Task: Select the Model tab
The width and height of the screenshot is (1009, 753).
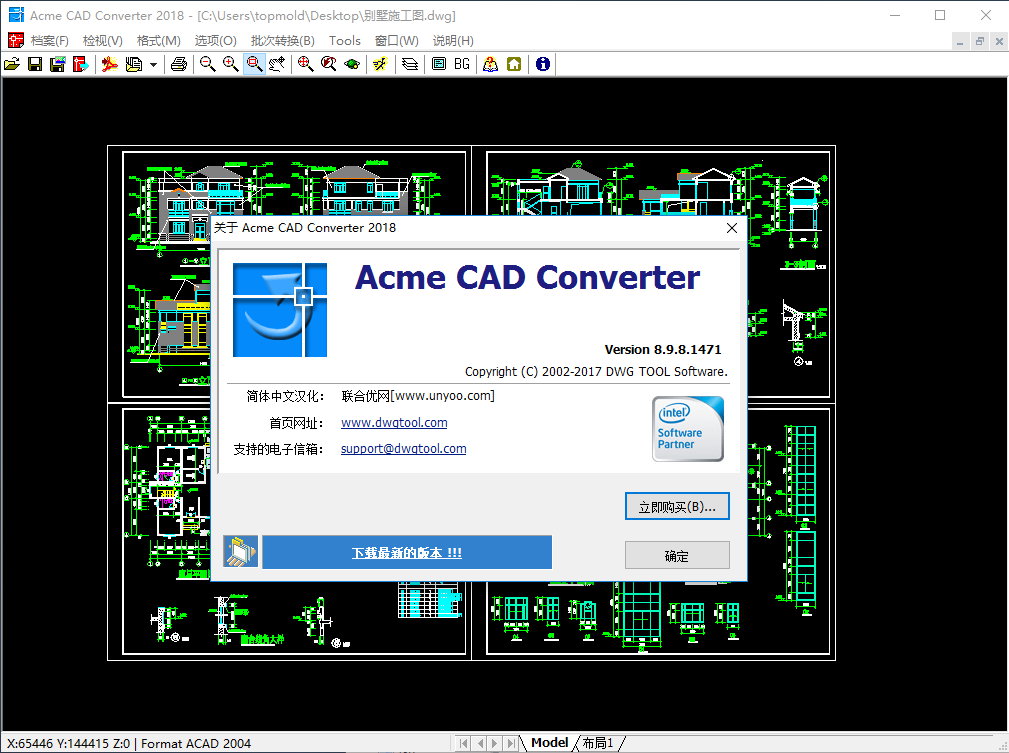Action: tap(549, 743)
